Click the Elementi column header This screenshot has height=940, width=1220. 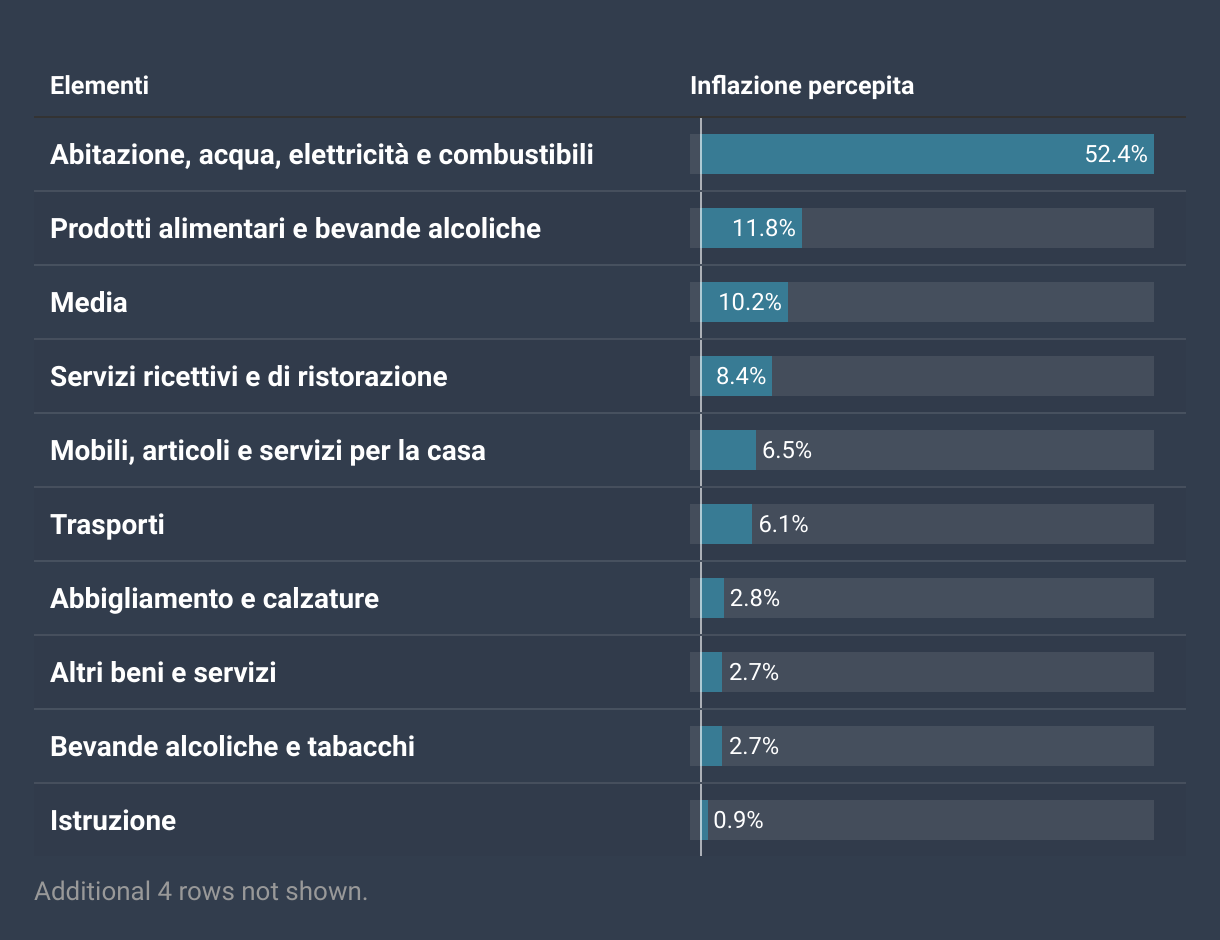pyautogui.click(x=99, y=86)
